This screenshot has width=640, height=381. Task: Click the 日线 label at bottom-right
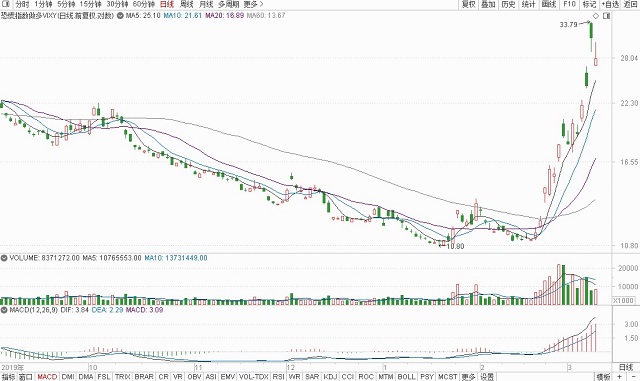pos(625,367)
